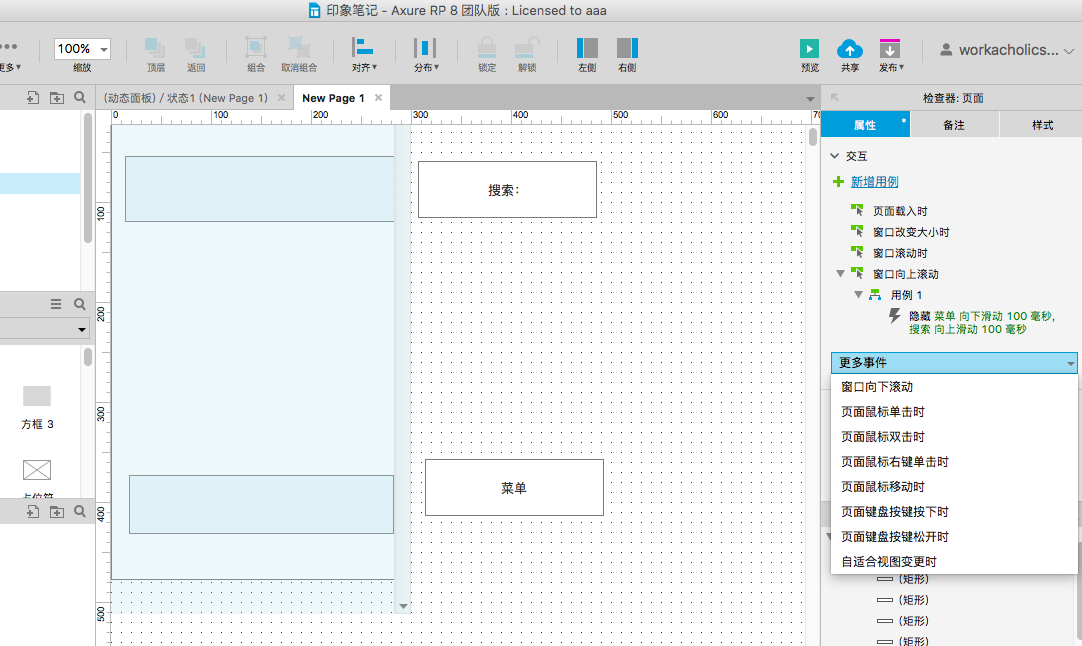Image resolution: width=1082 pixels, height=646 pixels.
Task: Switch to the 备注 tab
Action: click(953, 125)
